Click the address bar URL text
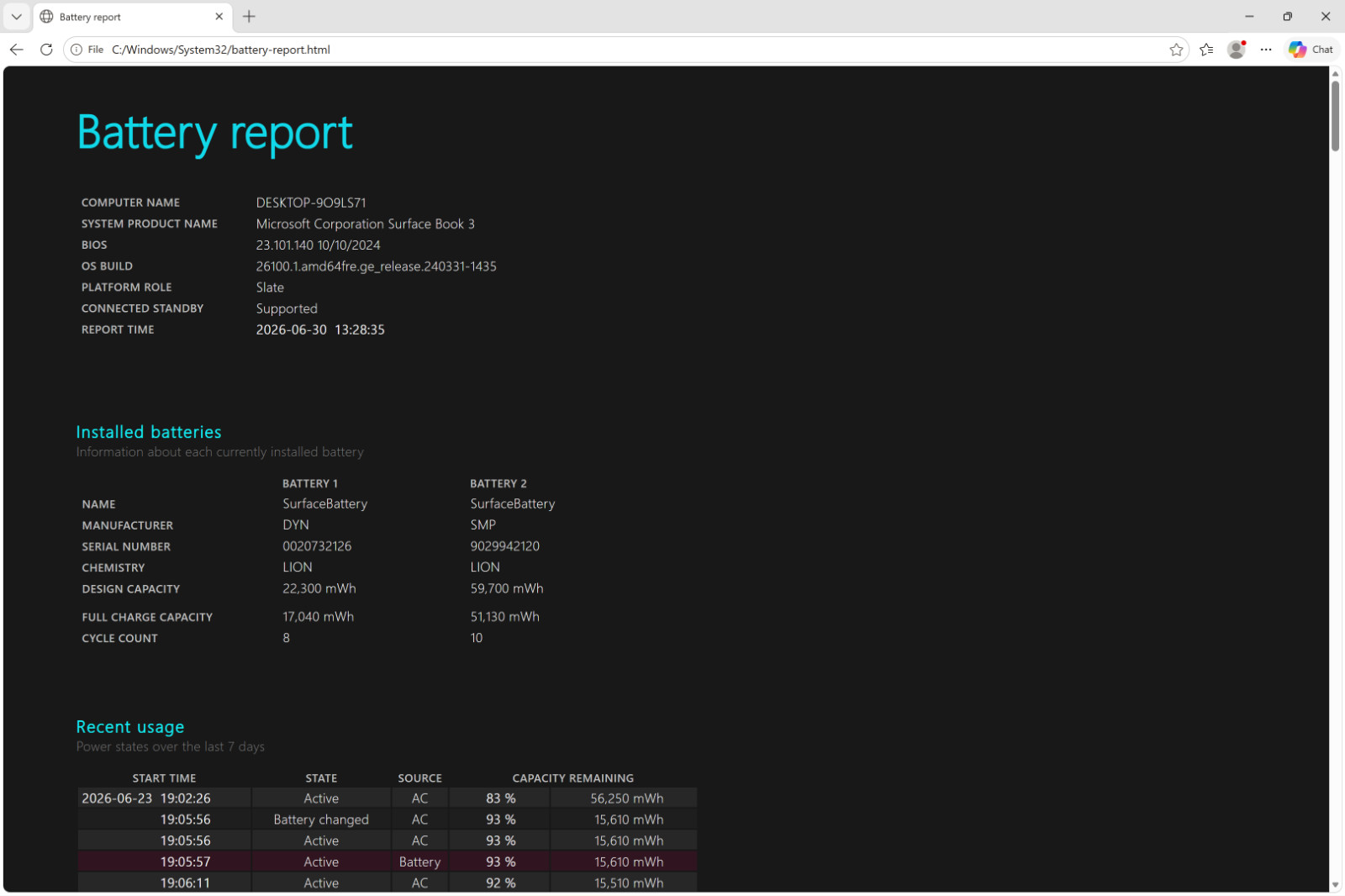The height and width of the screenshot is (896, 1345). pyautogui.click(x=221, y=50)
